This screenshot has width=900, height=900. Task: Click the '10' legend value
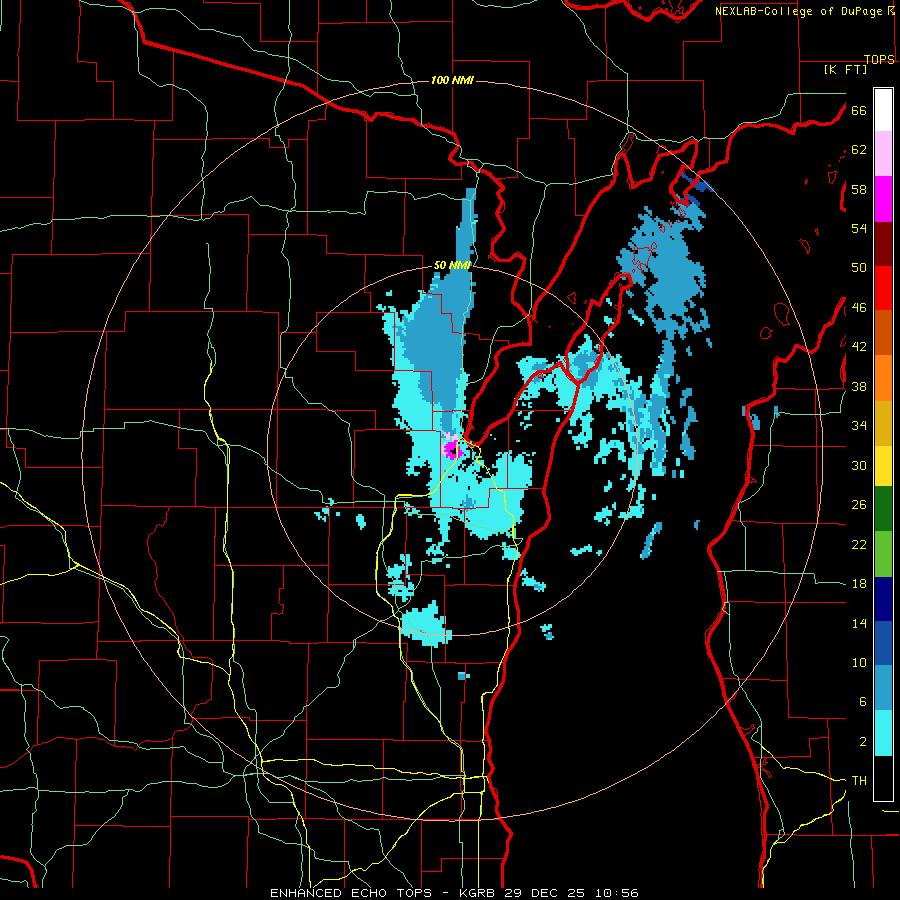point(859,663)
